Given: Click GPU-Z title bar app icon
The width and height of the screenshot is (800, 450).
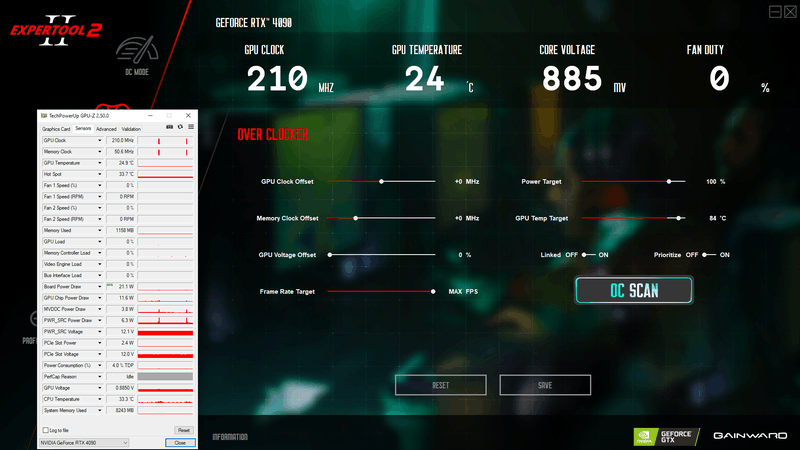Looking at the screenshot, I should coord(44,116).
